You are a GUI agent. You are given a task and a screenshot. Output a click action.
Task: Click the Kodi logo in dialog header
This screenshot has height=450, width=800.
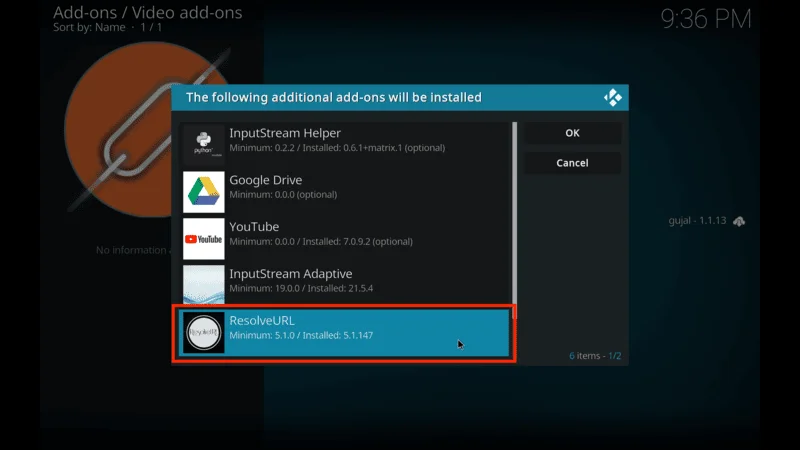click(613, 97)
